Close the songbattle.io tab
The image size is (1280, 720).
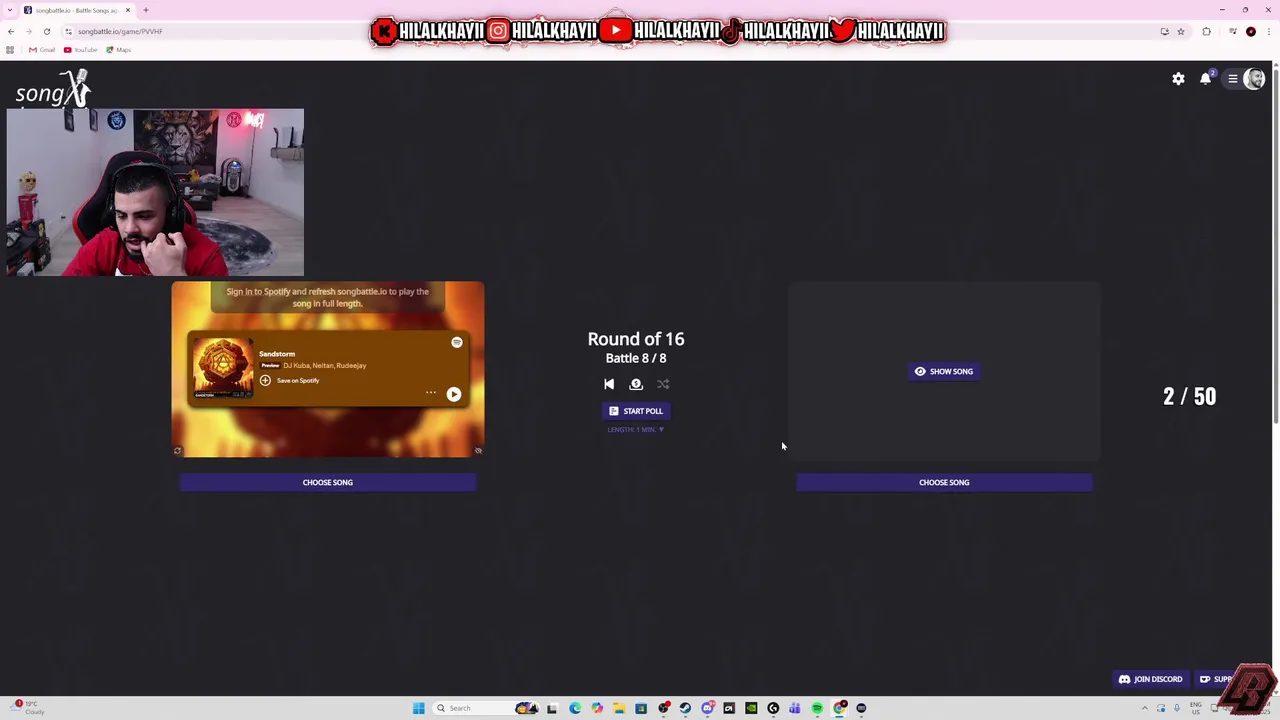pos(128,10)
